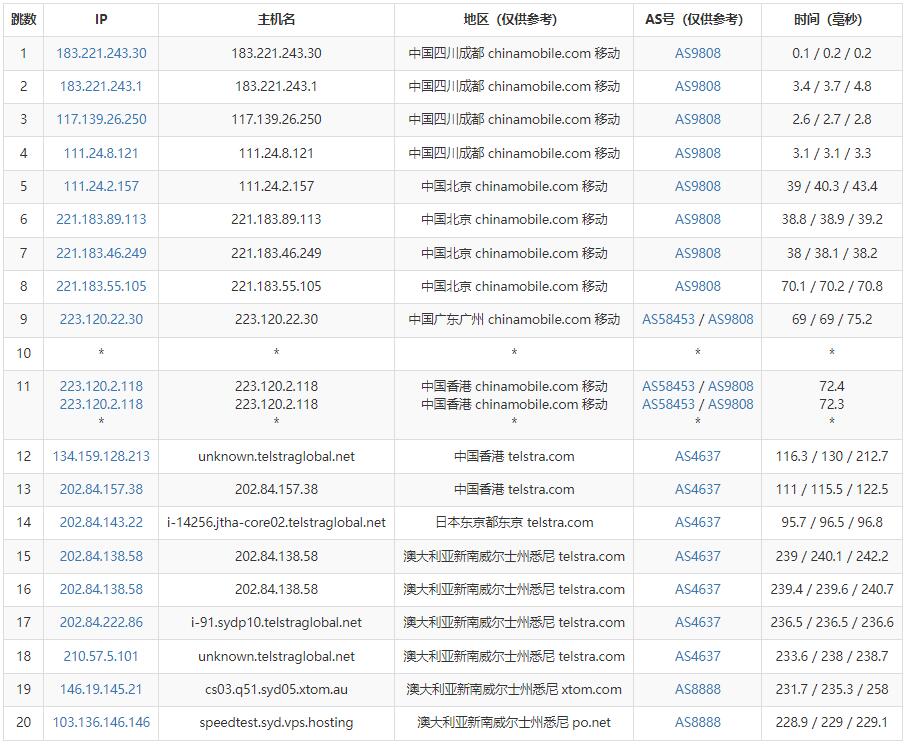Open IP link 223.120.22.30
Image resolution: width=908 pixels, height=746 pixels.
(x=101, y=319)
